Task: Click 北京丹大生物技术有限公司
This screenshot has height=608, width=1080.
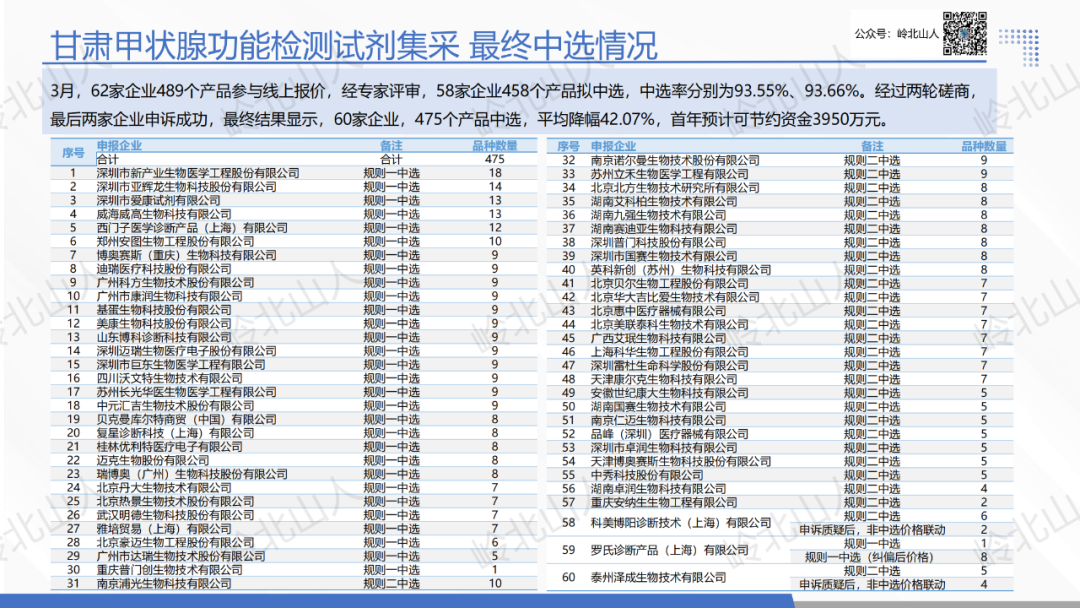Action: point(164,488)
